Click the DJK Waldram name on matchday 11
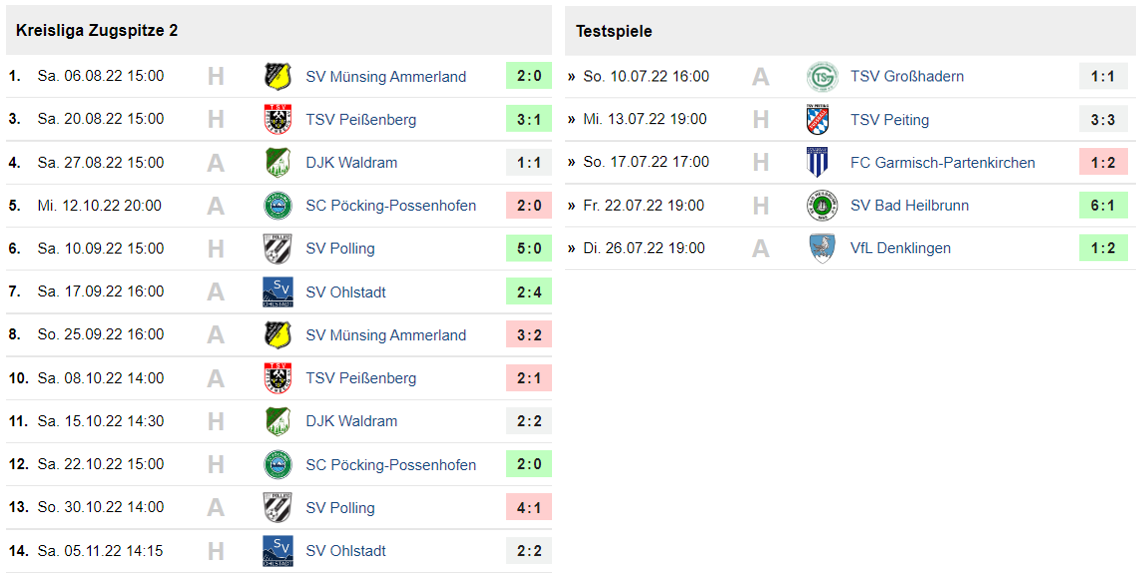This screenshot has width=1140, height=577. tap(351, 421)
